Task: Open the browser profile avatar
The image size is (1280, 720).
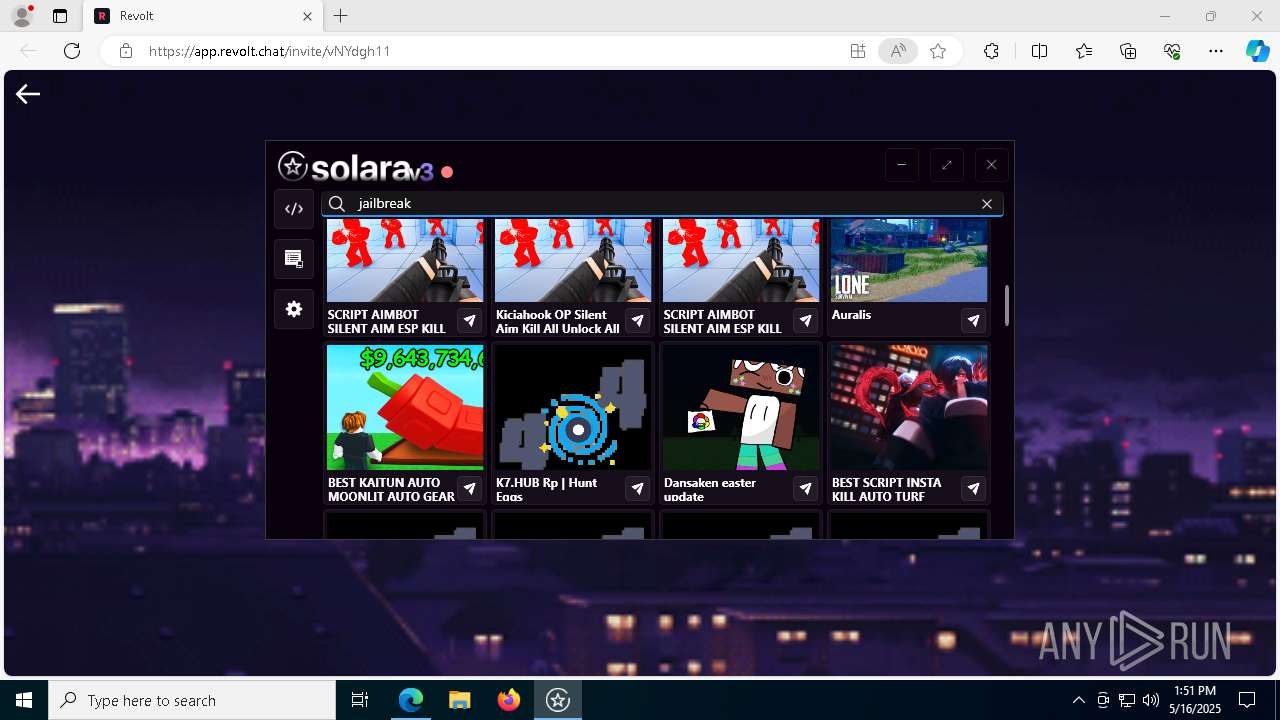Action: coord(22,16)
